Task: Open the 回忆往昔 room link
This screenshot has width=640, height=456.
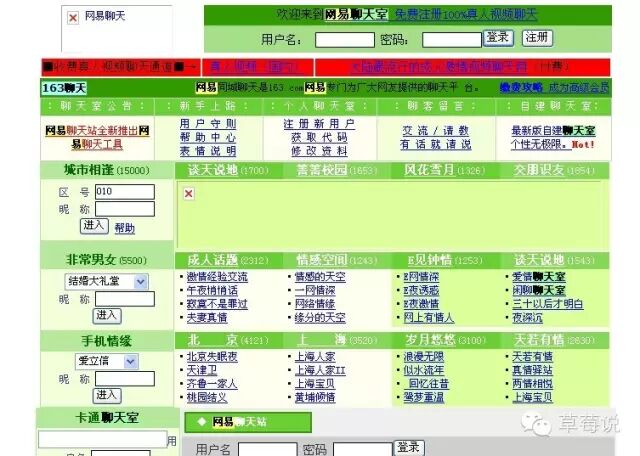Action: click(x=429, y=384)
